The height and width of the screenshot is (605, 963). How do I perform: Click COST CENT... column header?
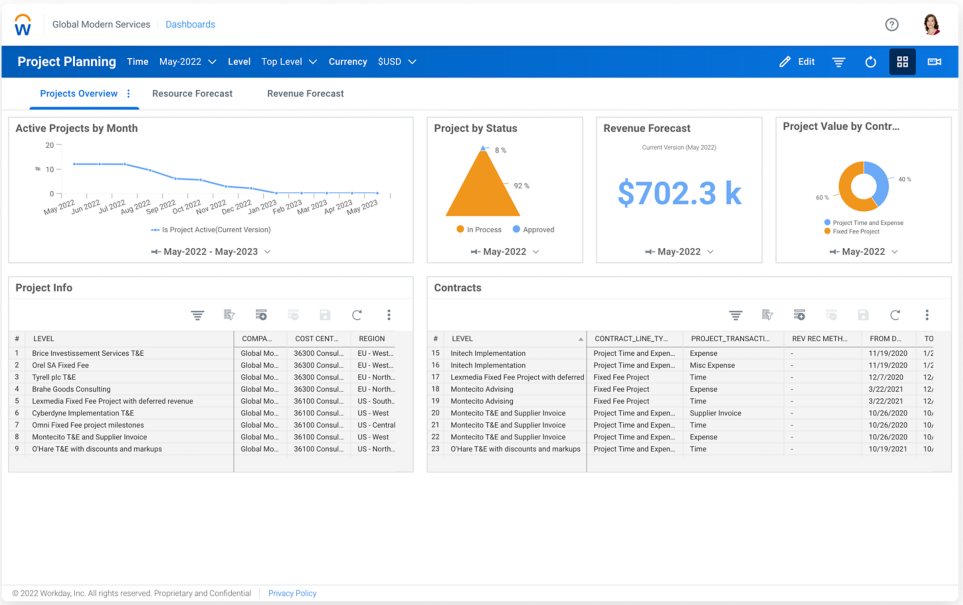317,338
